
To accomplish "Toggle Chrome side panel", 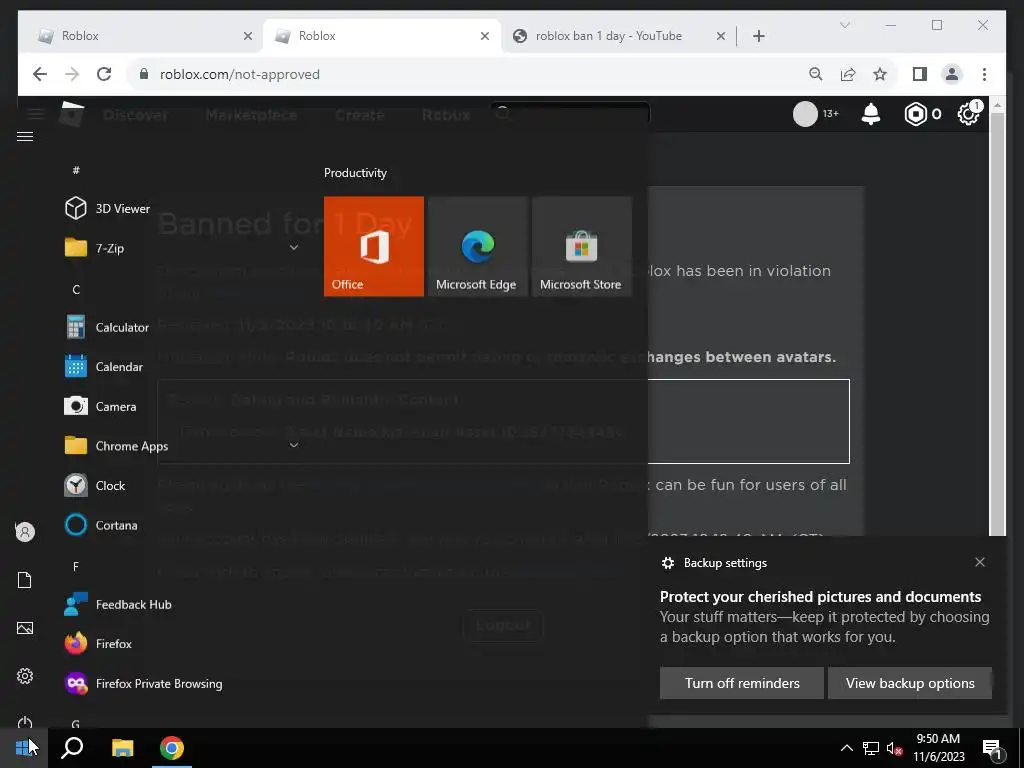I will coord(920,74).
